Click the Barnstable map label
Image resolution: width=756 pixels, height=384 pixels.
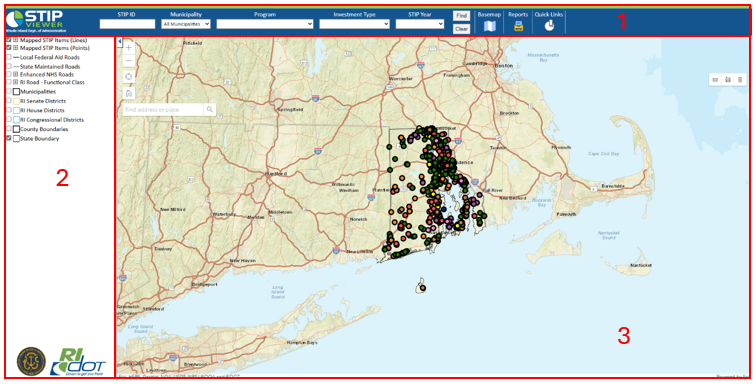pyautogui.click(x=613, y=186)
